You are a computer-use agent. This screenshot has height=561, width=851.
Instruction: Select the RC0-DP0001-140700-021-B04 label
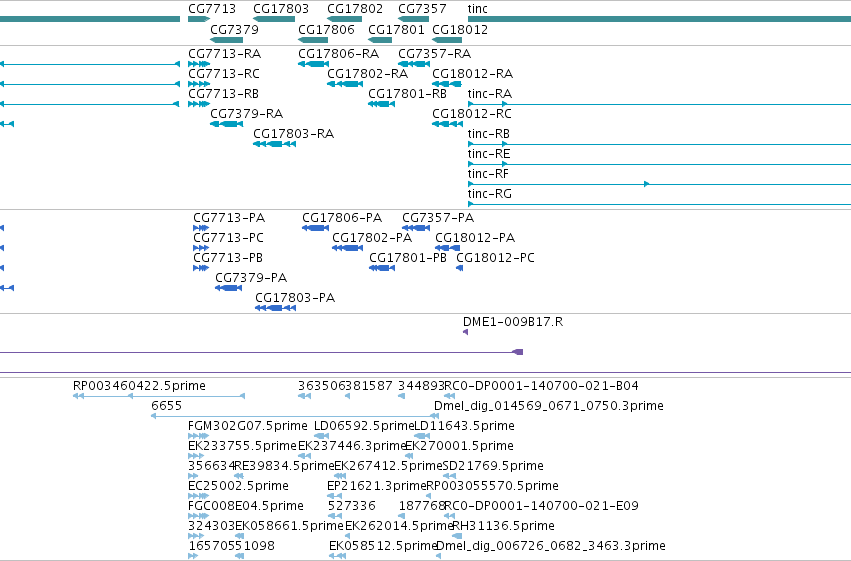point(541,386)
